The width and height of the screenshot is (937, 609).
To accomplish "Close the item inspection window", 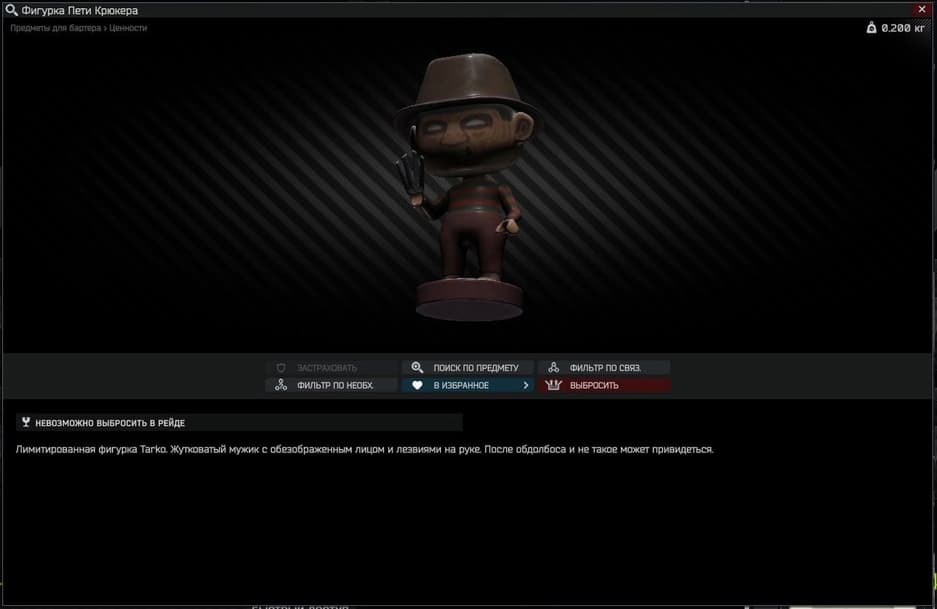I will click(x=922, y=9).
